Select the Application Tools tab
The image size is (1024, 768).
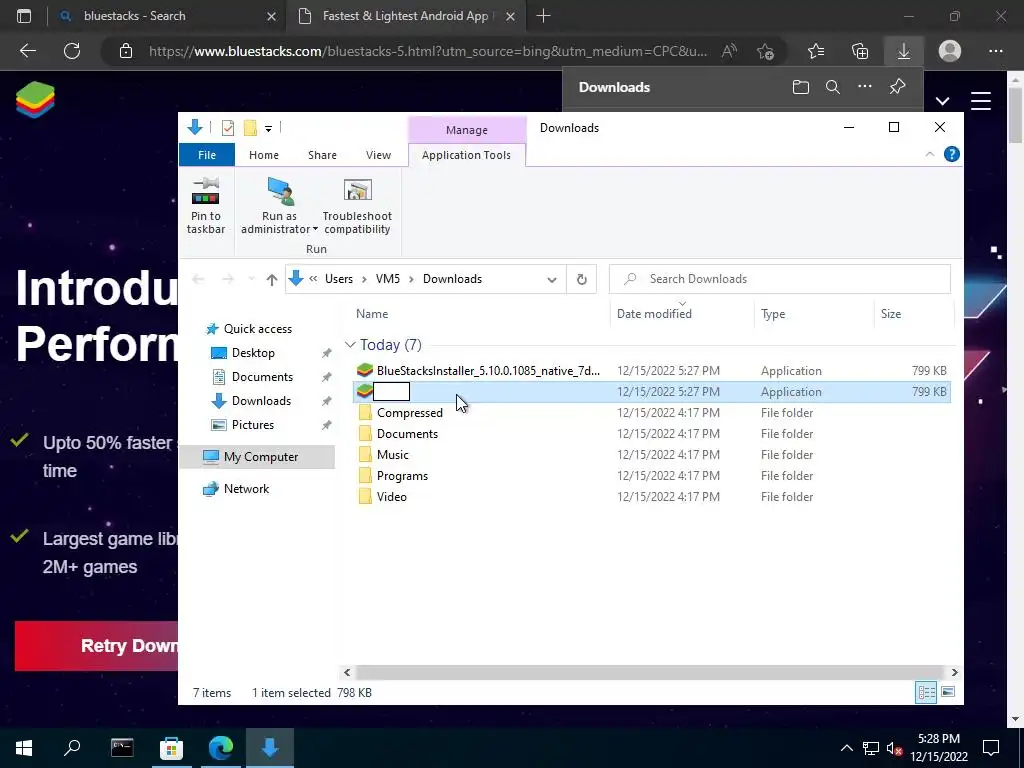[466, 155]
